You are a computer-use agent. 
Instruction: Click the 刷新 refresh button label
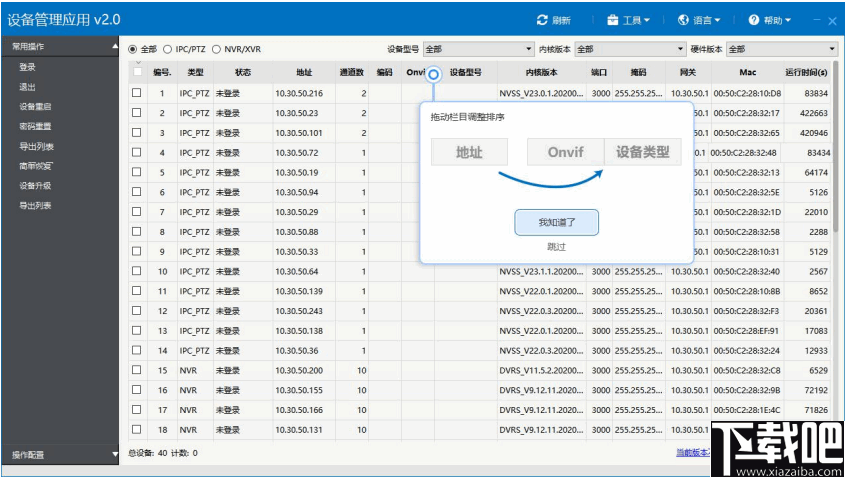point(562,21)
